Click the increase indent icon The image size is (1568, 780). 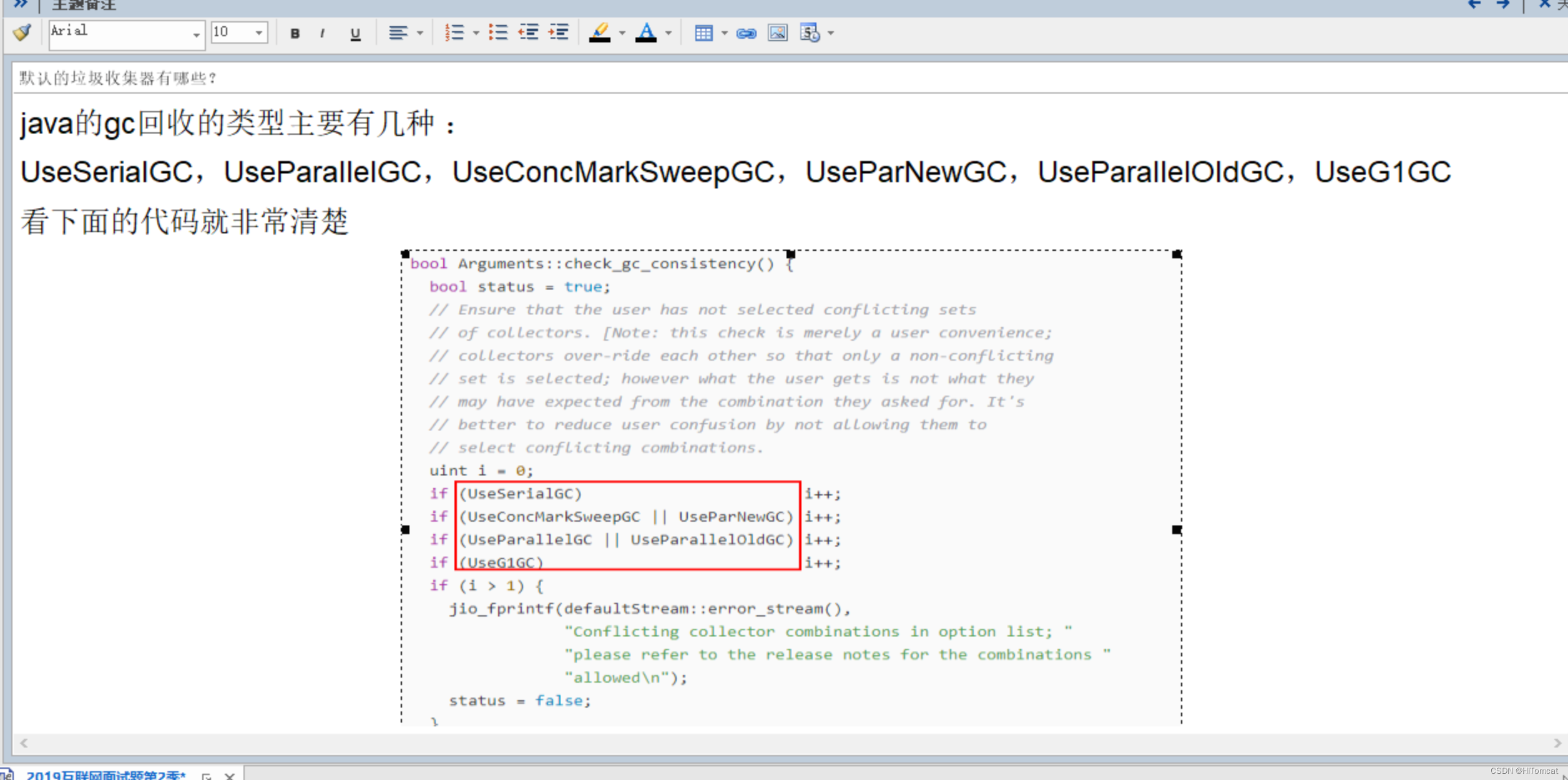tap(559, 32)
